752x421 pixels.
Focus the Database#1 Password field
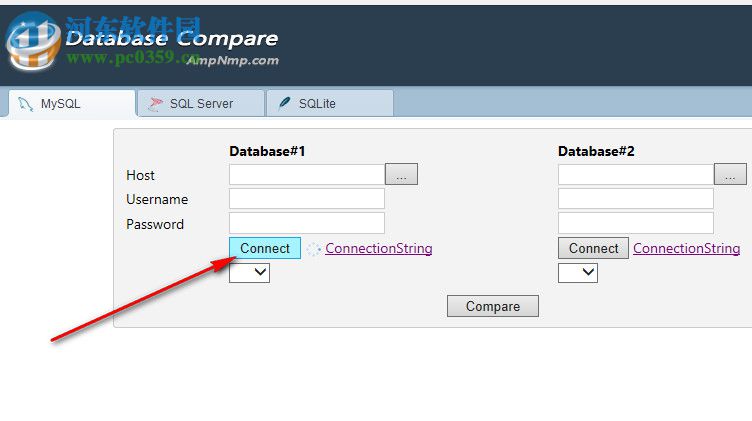pyautogui.click(x=307, y=223)
